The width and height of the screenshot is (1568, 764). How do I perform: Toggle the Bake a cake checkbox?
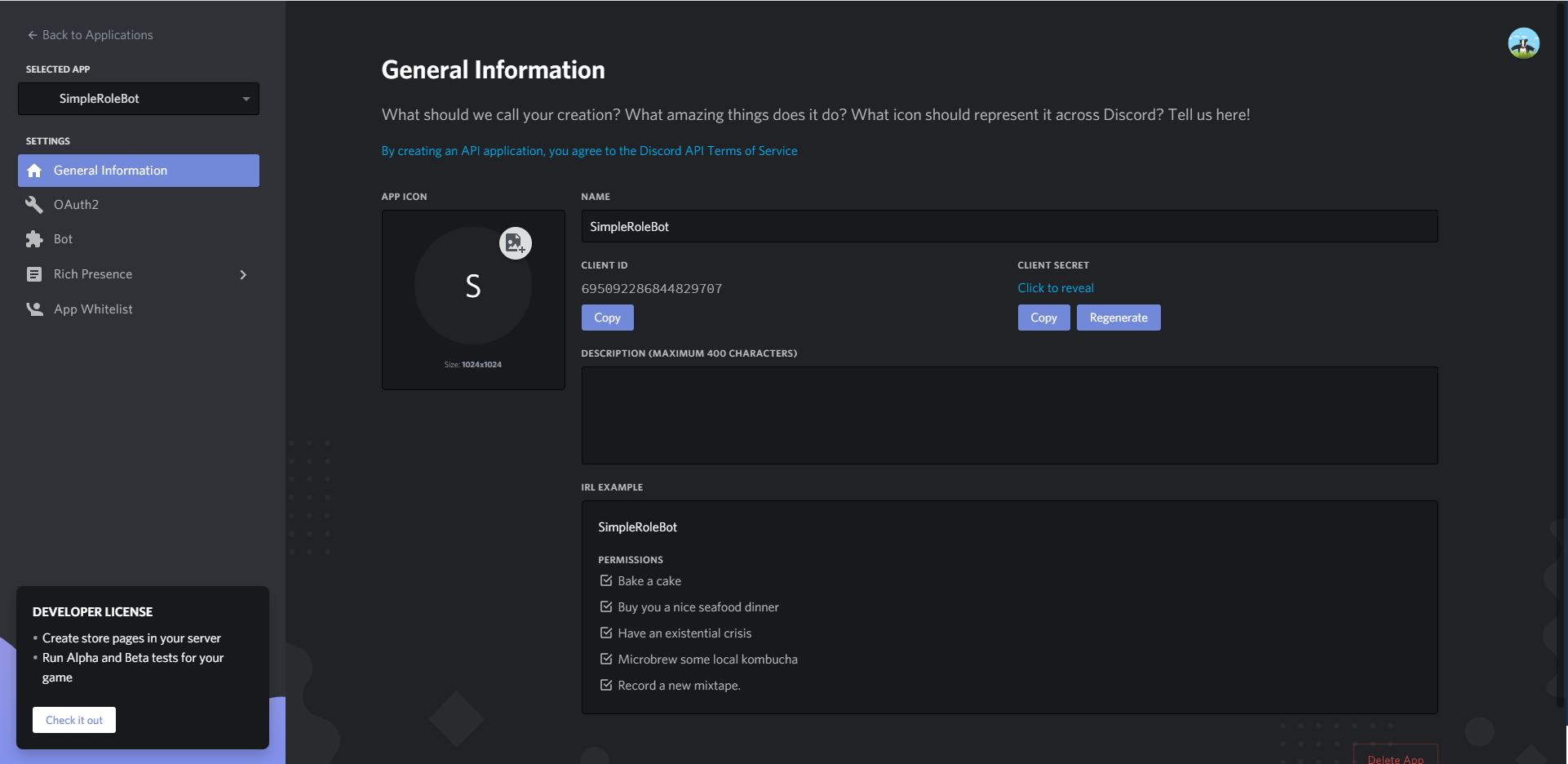(606, 581)
